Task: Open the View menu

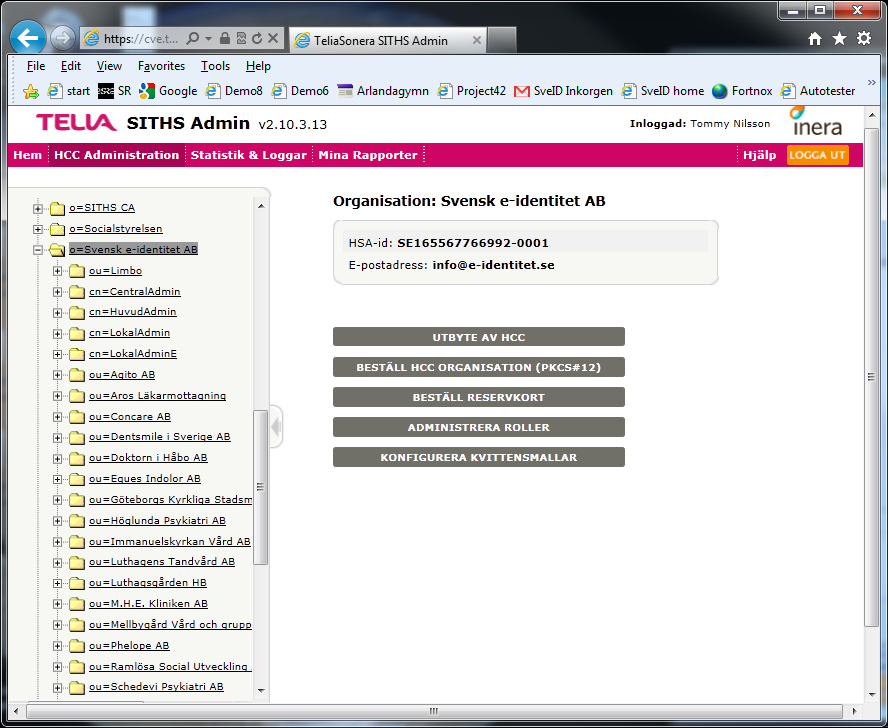Action: 109,66
